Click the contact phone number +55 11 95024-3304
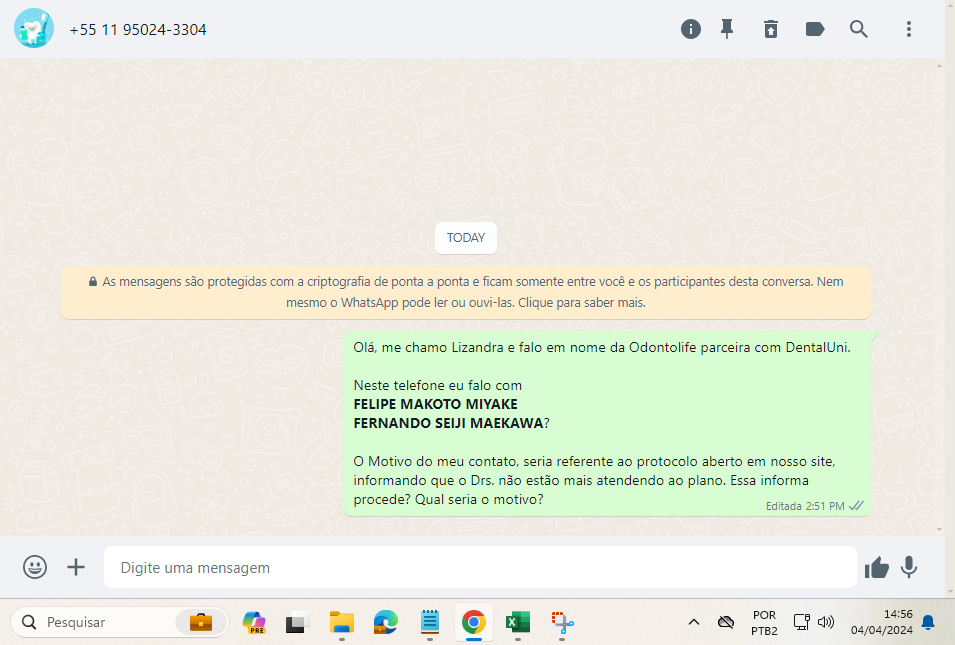 coord(138,30)
